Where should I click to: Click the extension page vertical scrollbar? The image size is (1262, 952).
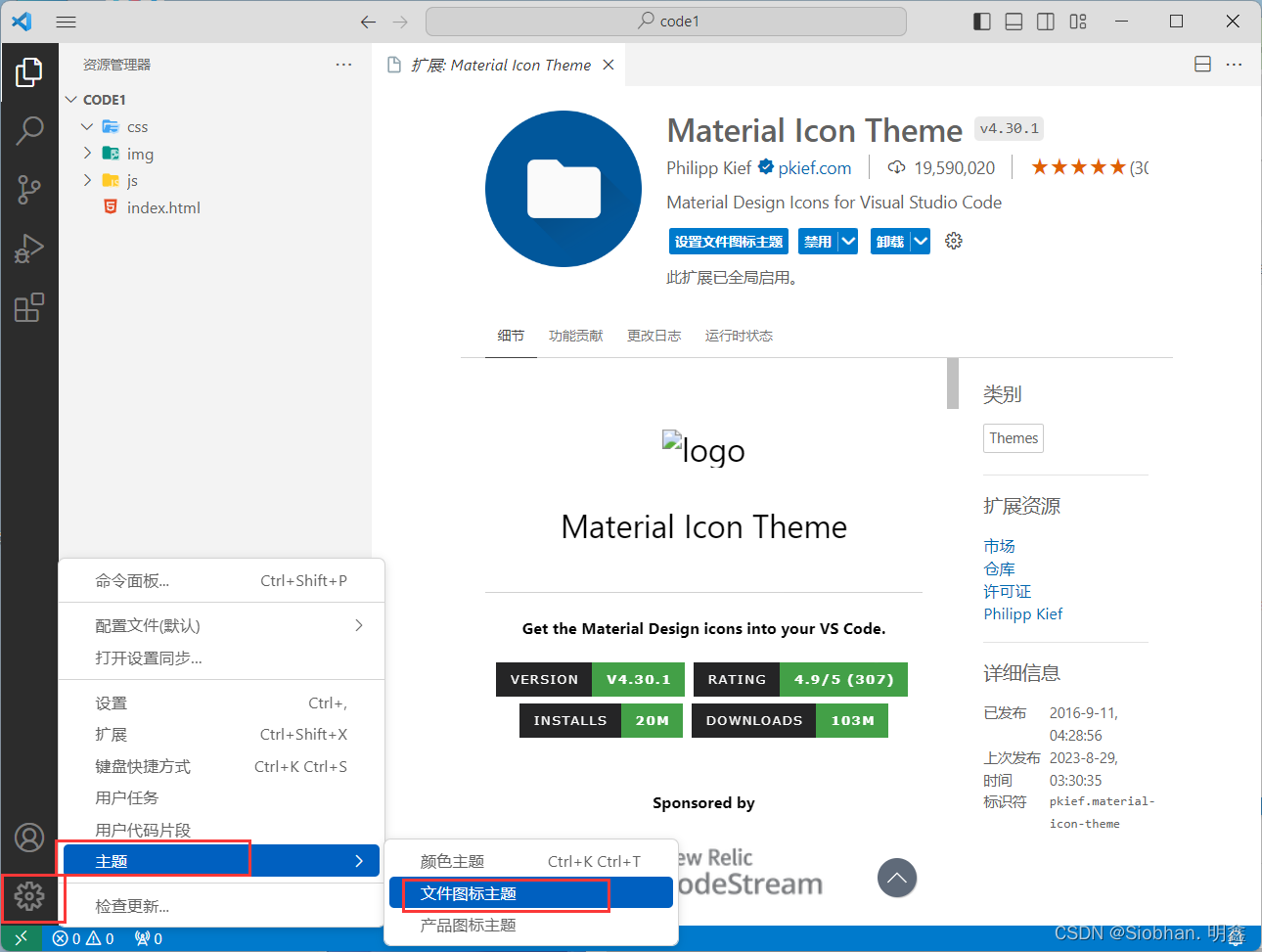point(953,384)
